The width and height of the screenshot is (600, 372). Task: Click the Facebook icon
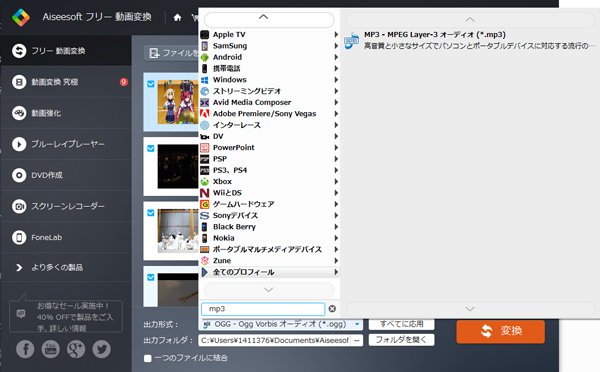tap(25, 349)
